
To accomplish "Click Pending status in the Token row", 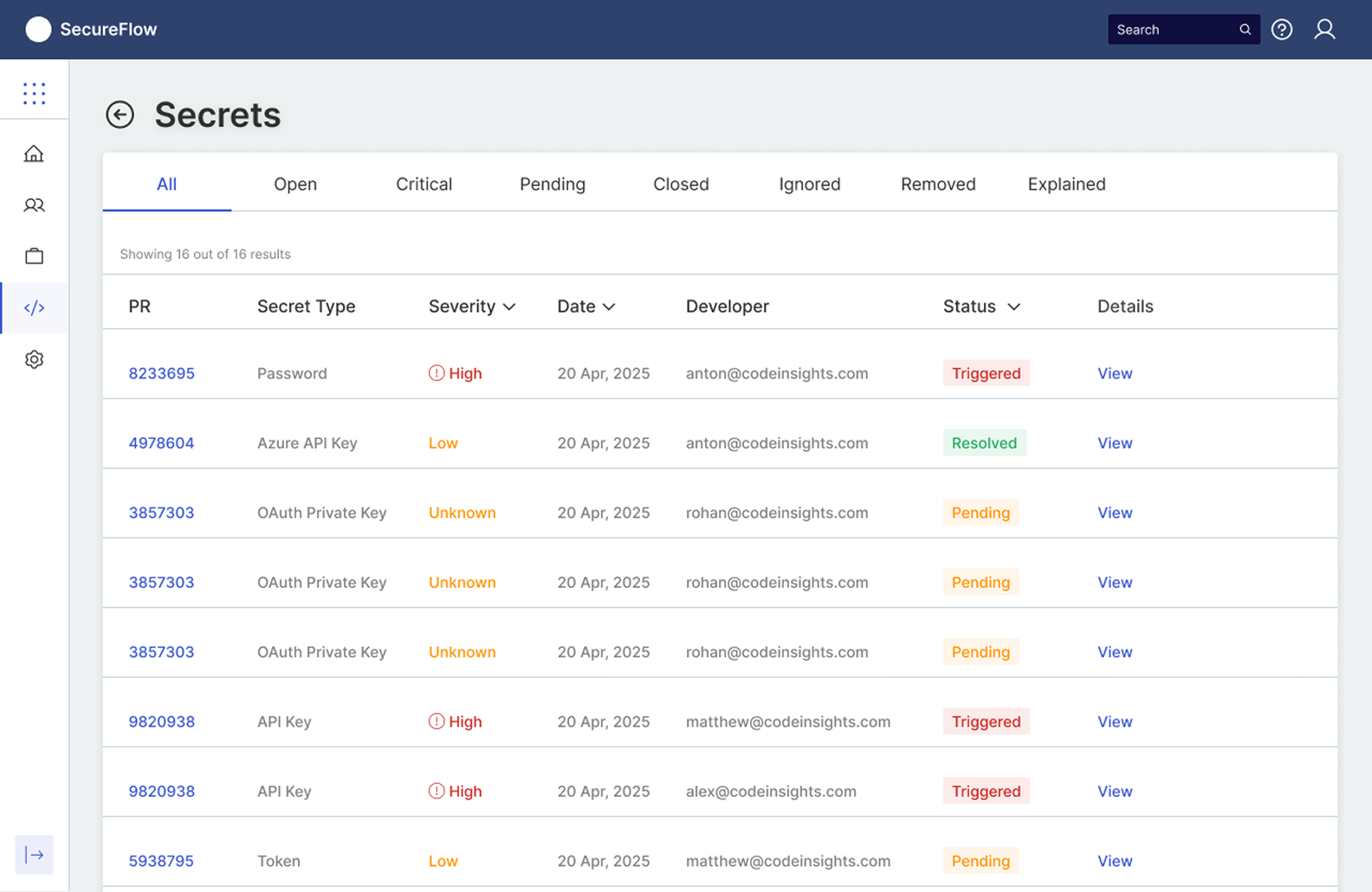I will coord(981,861).
